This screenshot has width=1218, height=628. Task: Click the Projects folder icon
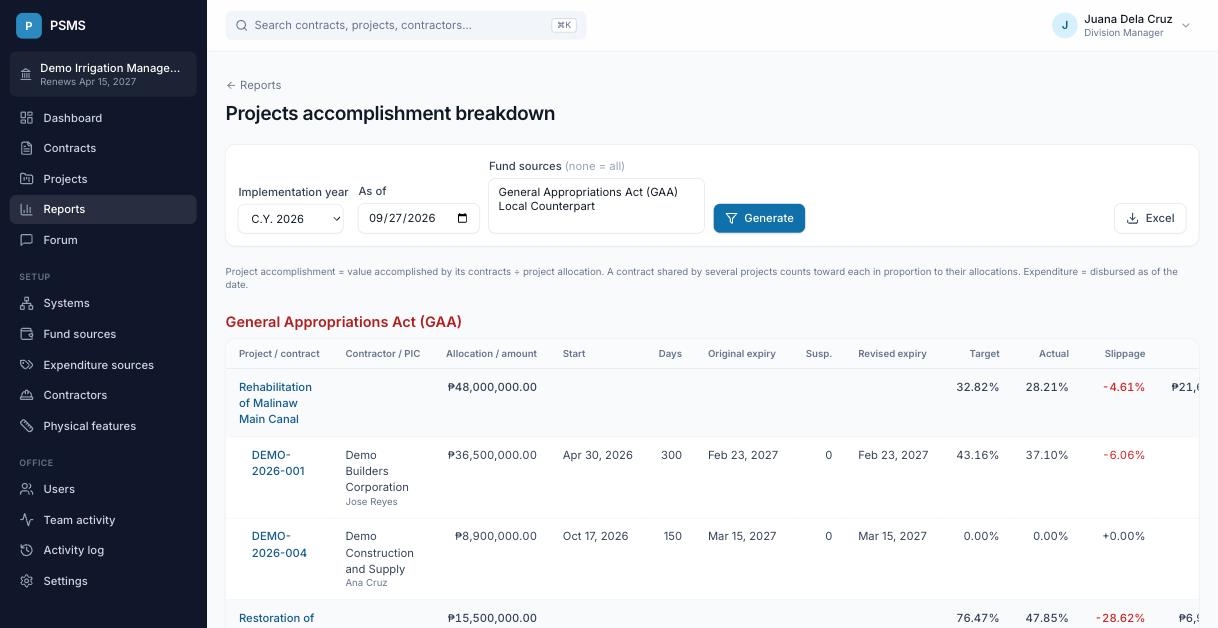click(27, 179)
